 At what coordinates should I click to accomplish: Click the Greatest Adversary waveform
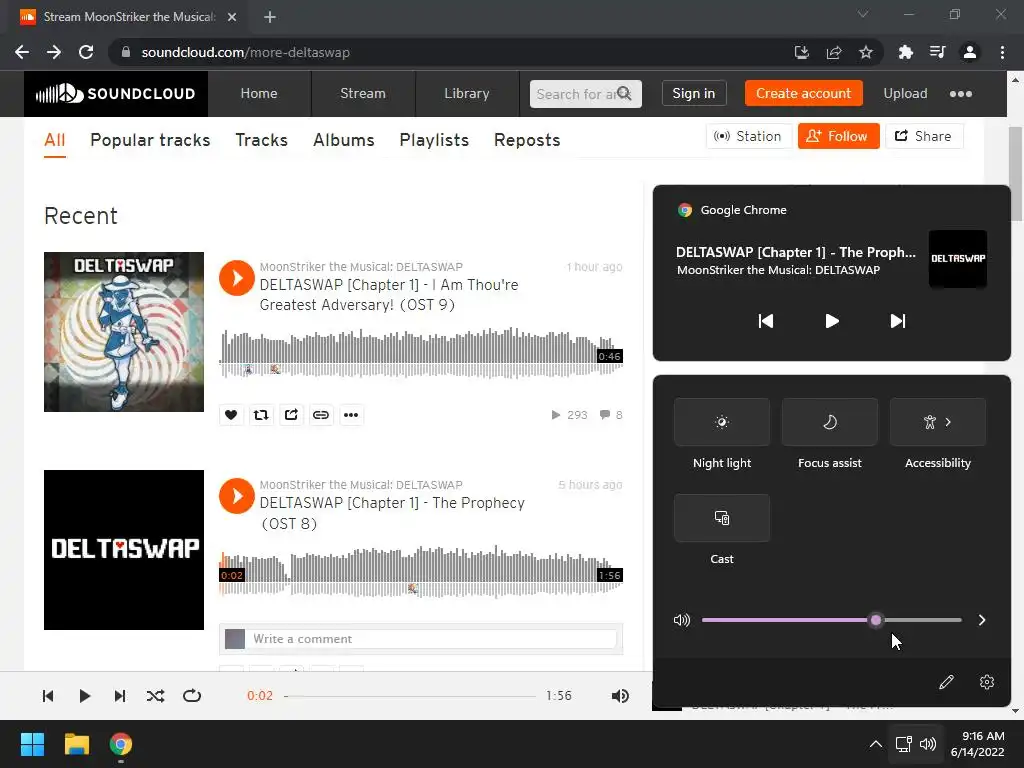pos(421,353)
